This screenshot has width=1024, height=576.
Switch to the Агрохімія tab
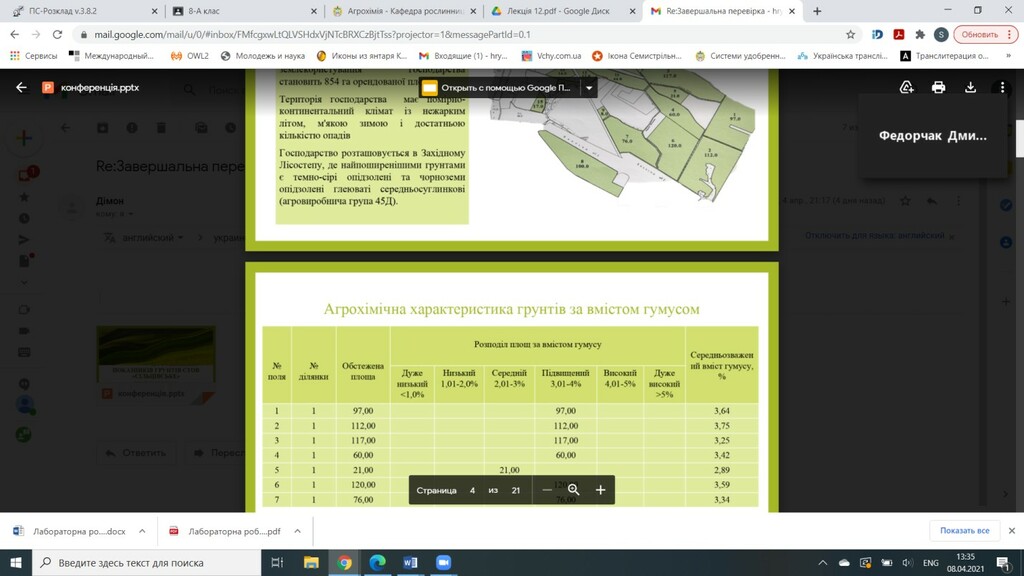click(x=404, y=11)
